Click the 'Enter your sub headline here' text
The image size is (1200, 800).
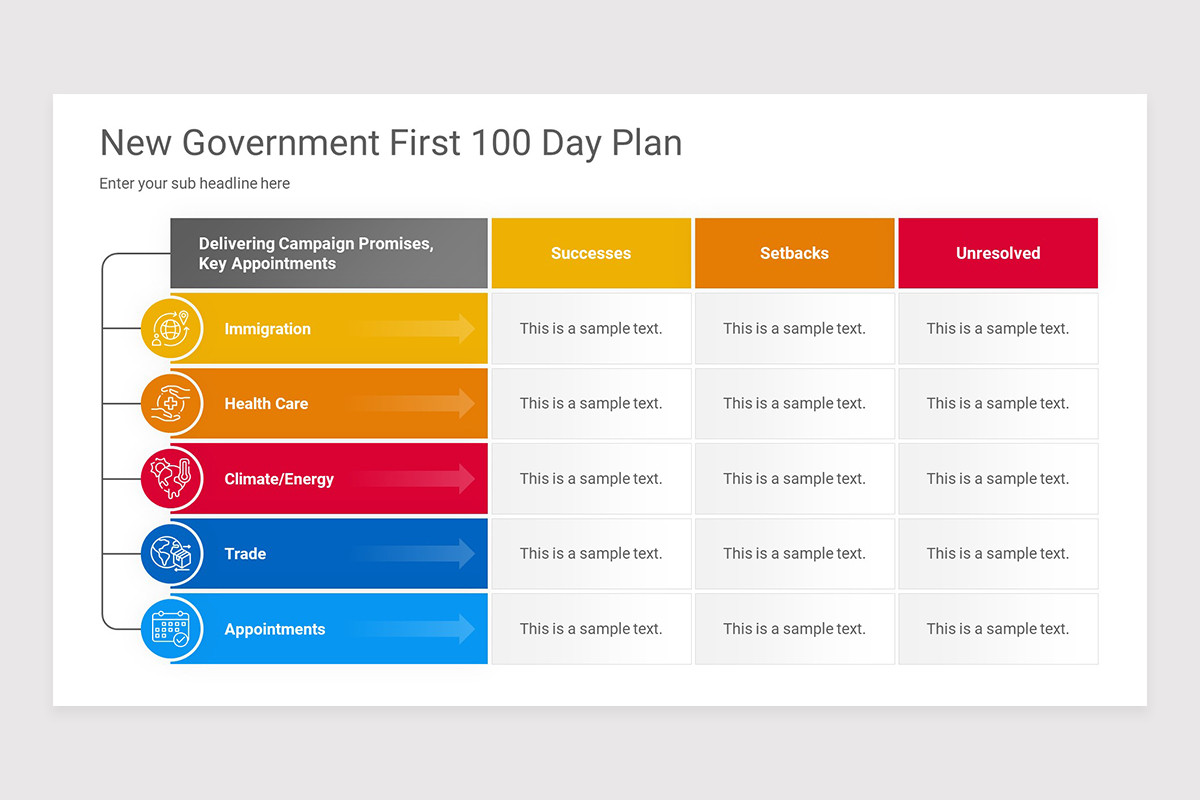coord(195,184)
